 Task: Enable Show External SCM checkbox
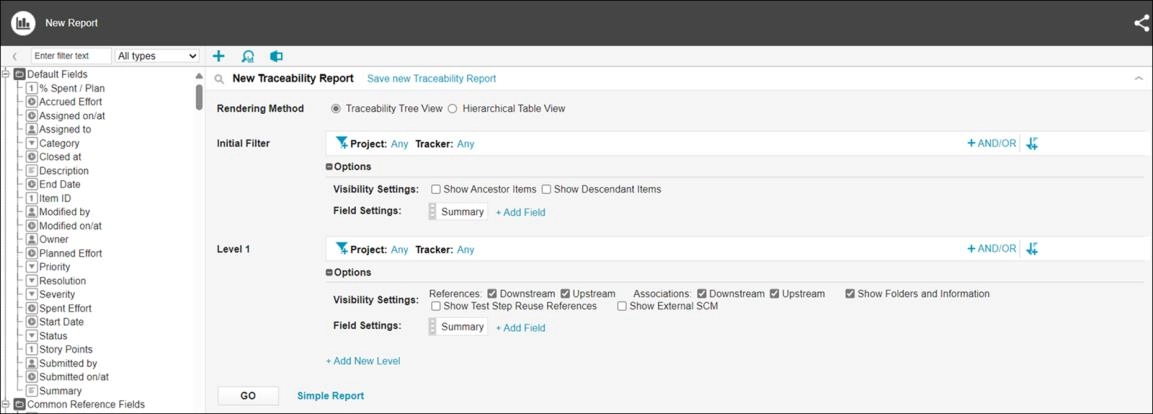(622, 306)
